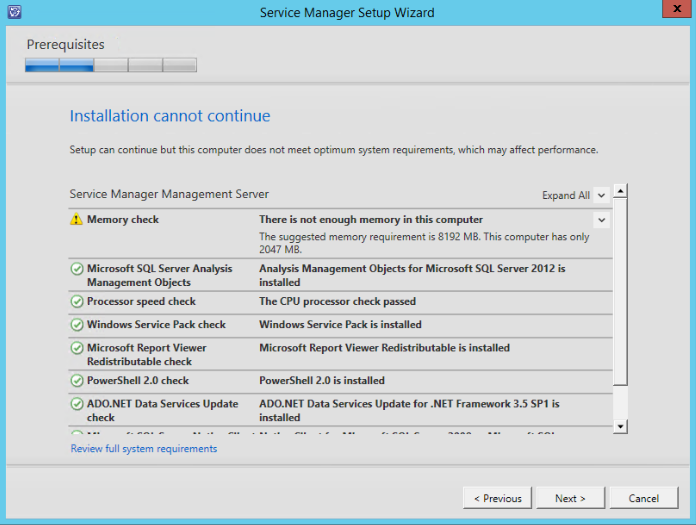The height and width of the screenshot is (525, 696).
Task: Click the green check icon beside Windows Service Pack check
Action: tap(77, 325)
